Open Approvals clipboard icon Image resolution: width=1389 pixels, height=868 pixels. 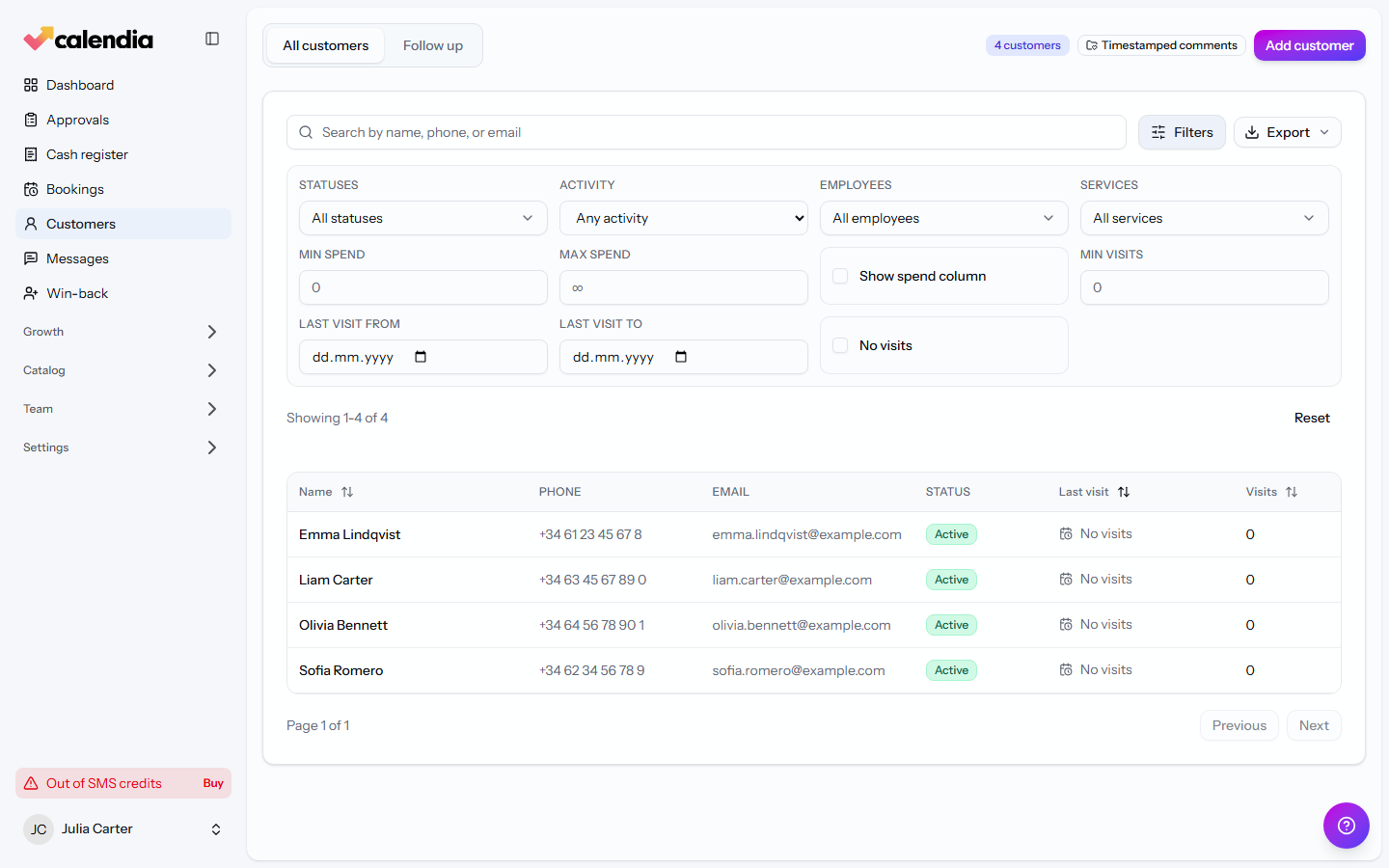click(31, 120)
